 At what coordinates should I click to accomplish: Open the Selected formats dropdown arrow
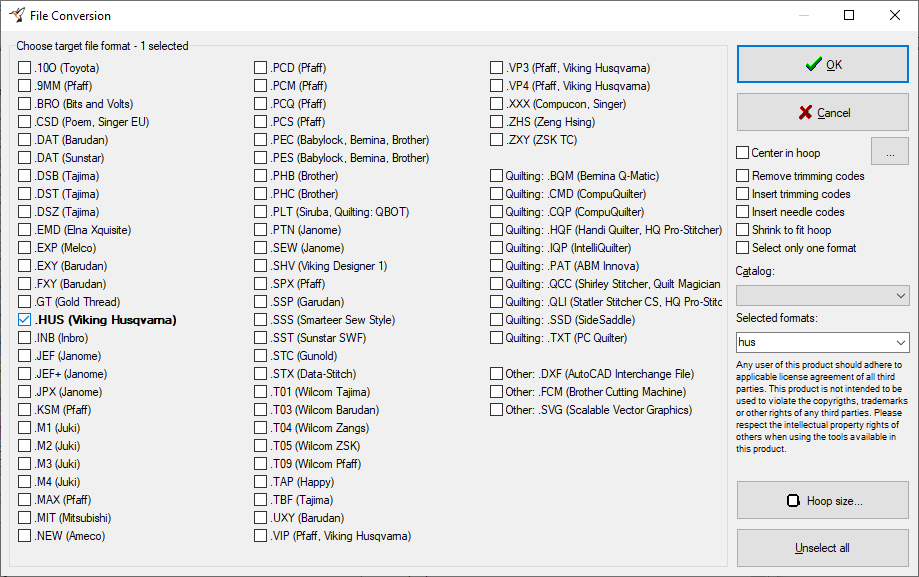901,342
